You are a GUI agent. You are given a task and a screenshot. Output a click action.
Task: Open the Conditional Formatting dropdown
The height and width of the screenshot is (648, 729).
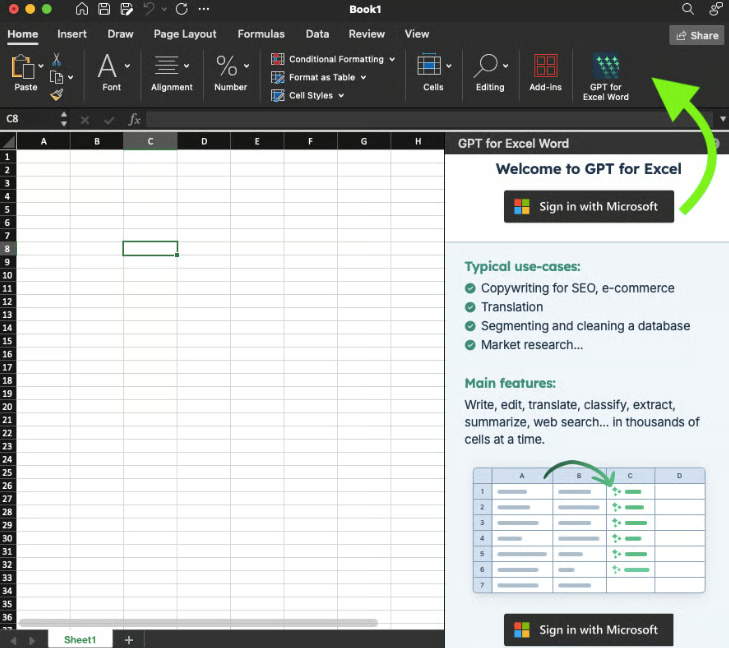coord(334,59)
